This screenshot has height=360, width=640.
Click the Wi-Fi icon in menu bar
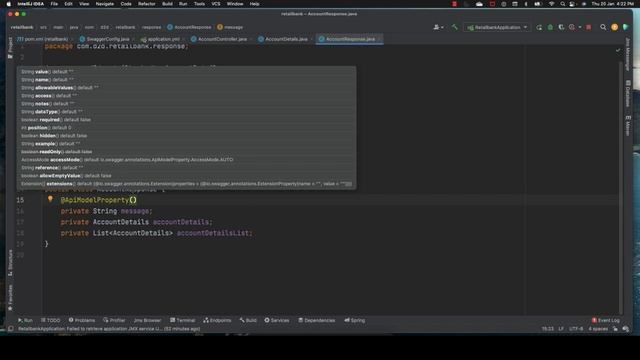551,4
